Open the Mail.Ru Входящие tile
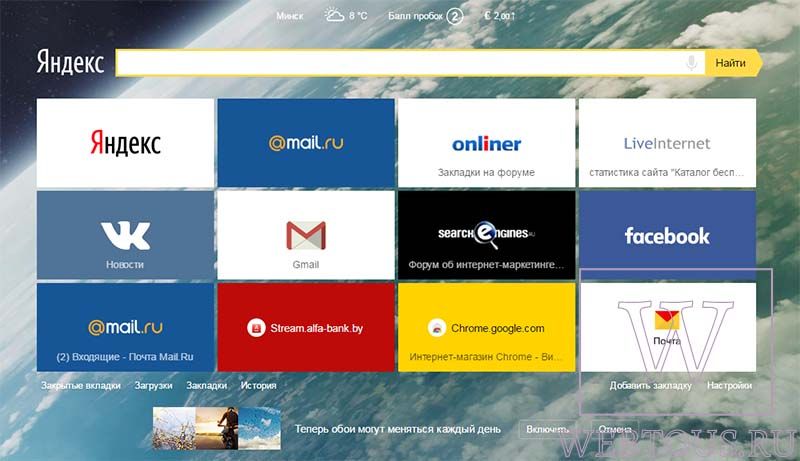Viewport: 800px width, 461px height. coord(126,327)
